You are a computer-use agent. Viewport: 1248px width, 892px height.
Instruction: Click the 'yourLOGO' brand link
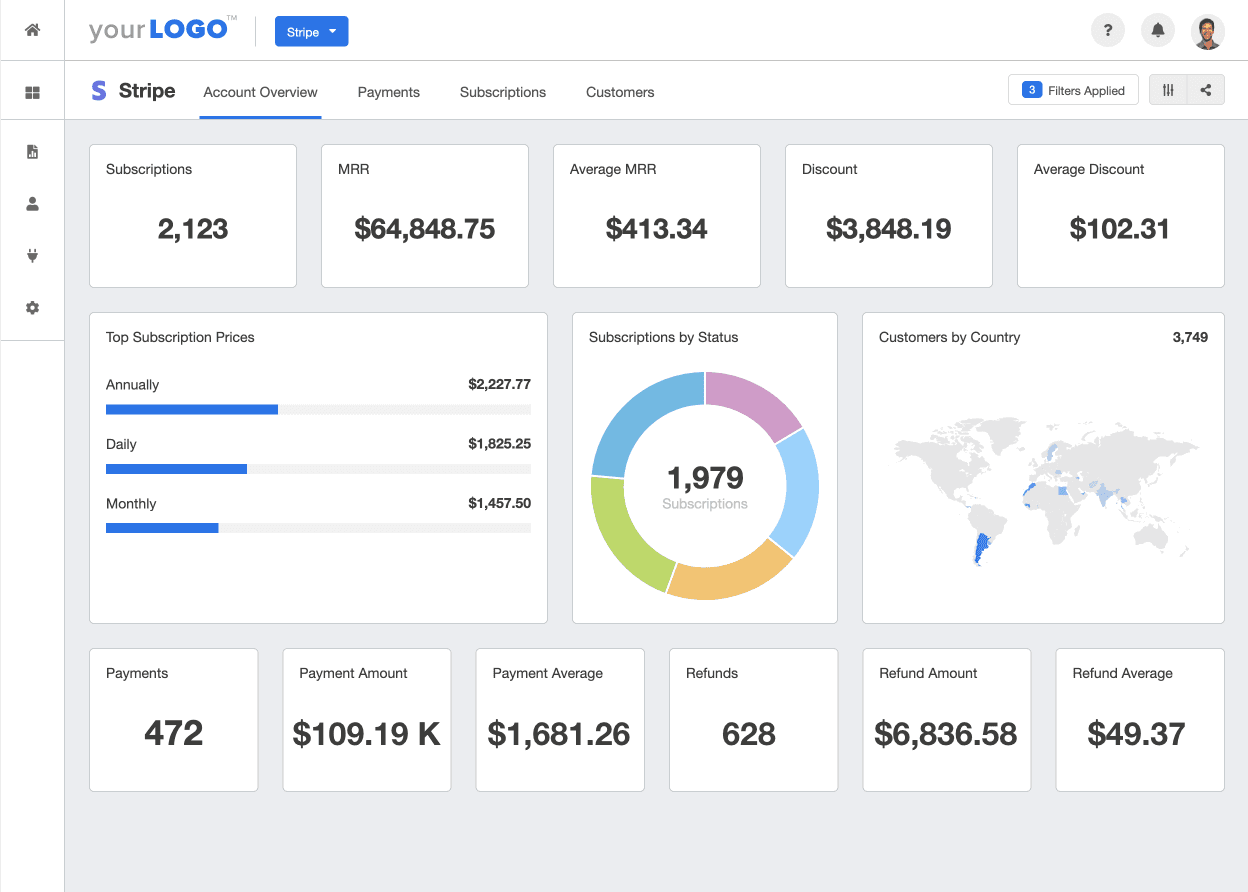tap(160, 29)
